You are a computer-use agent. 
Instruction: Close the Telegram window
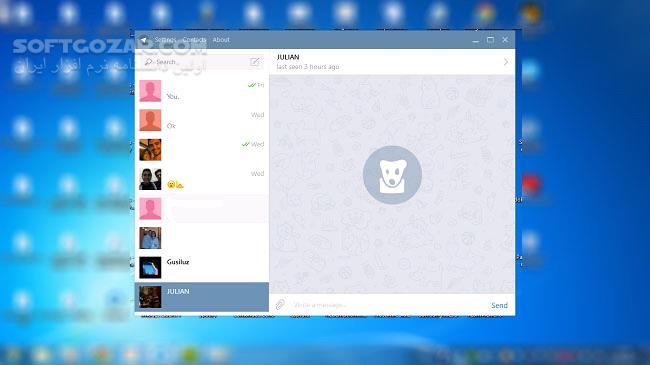tap(505, 40)
